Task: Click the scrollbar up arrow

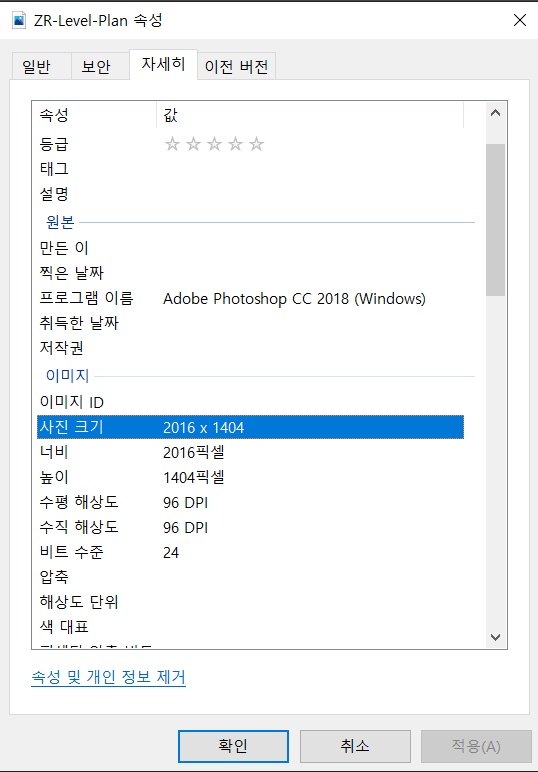Action: [496, 113]
